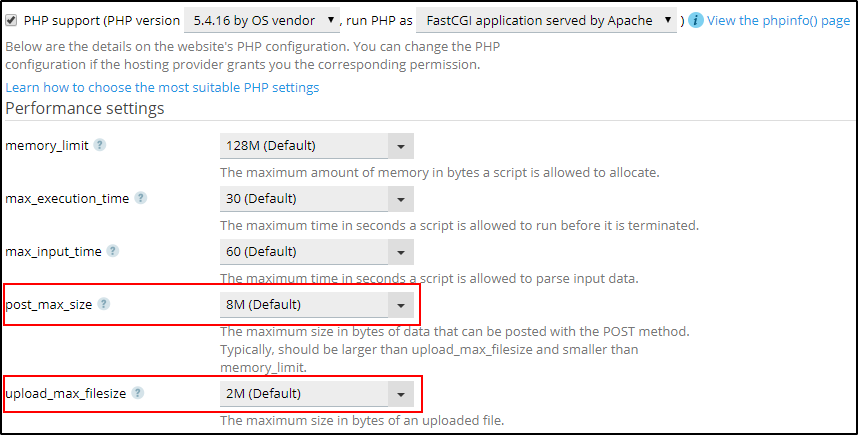Click help icon next to upload_max_filesize

pyautogui.click(x=138, y=393)
